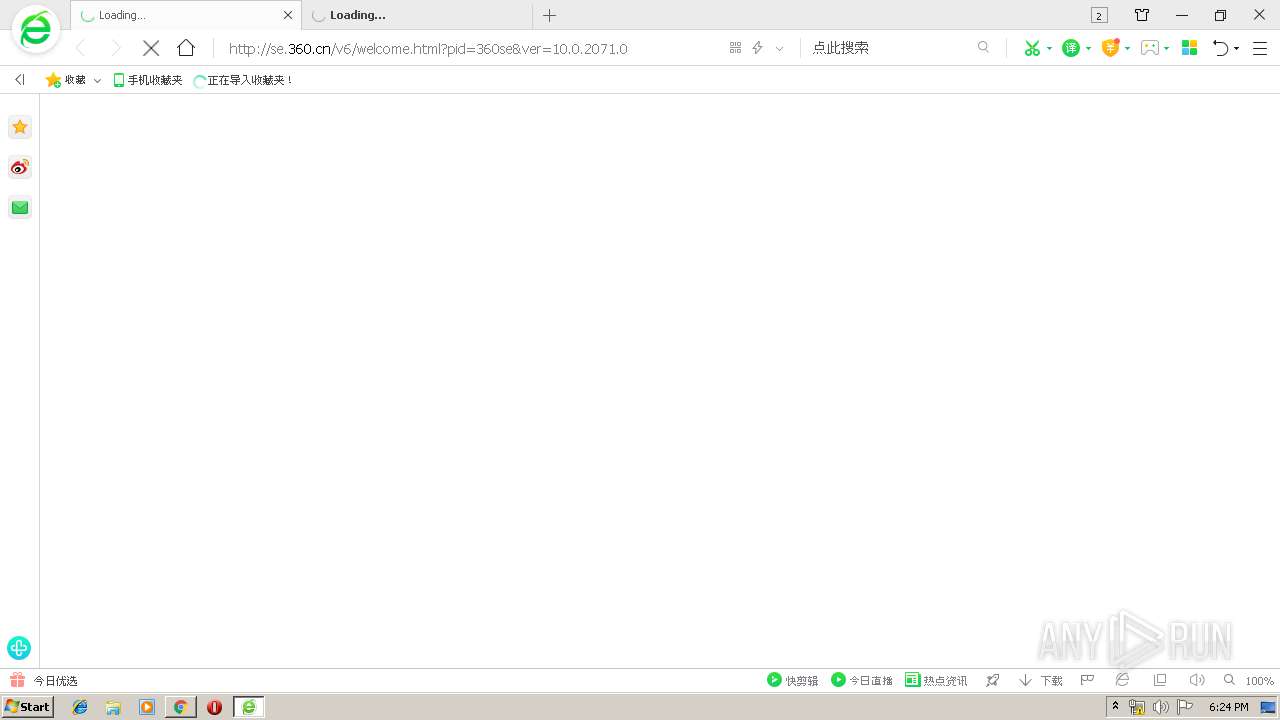Click the 100% zoom level

(x=1259, y=681)
